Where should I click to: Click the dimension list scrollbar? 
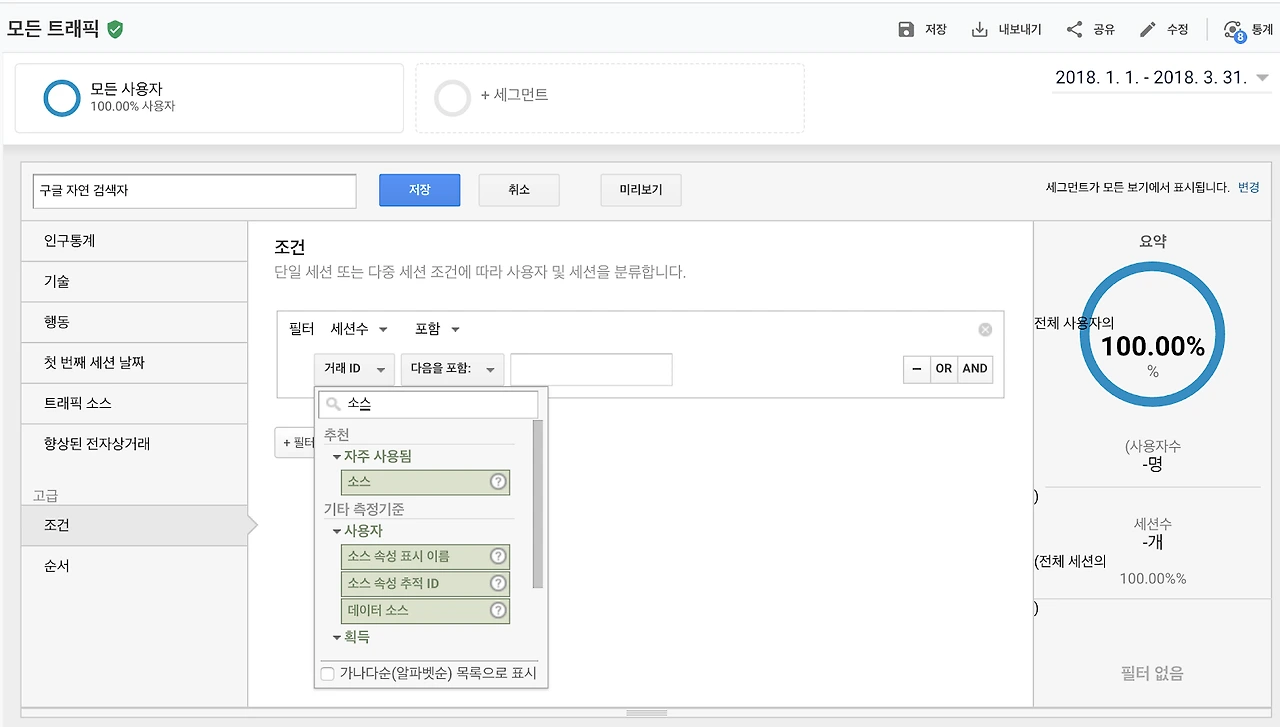538,504
